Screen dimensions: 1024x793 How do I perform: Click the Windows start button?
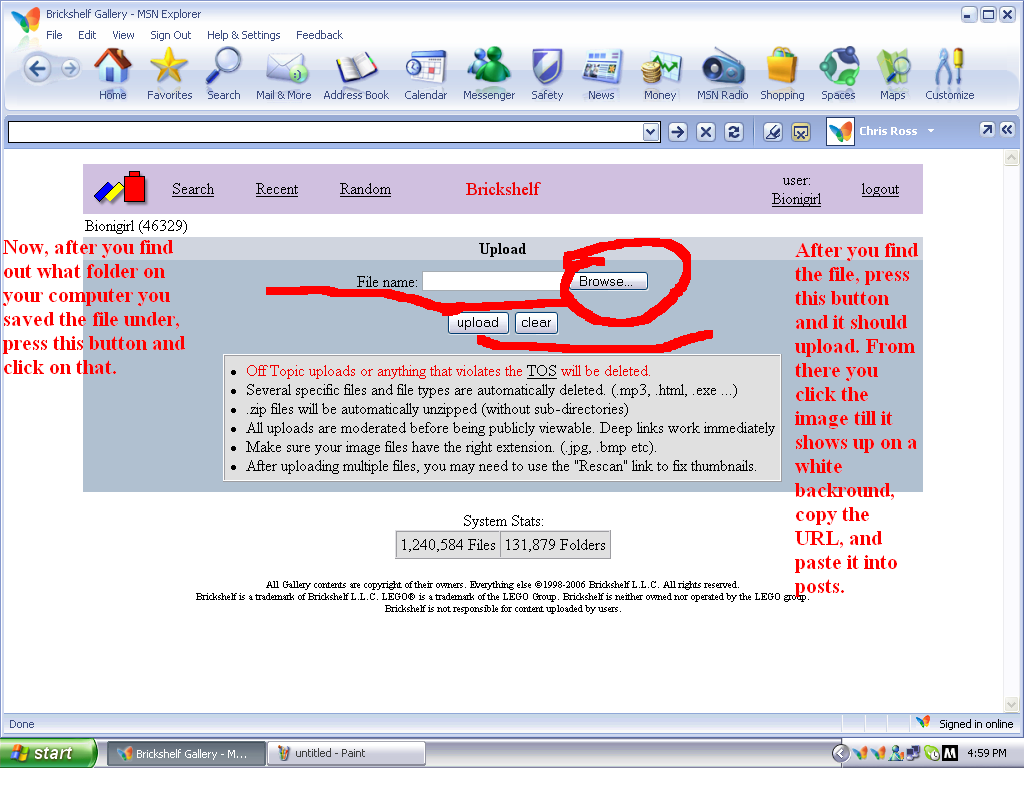click(48, 753)
